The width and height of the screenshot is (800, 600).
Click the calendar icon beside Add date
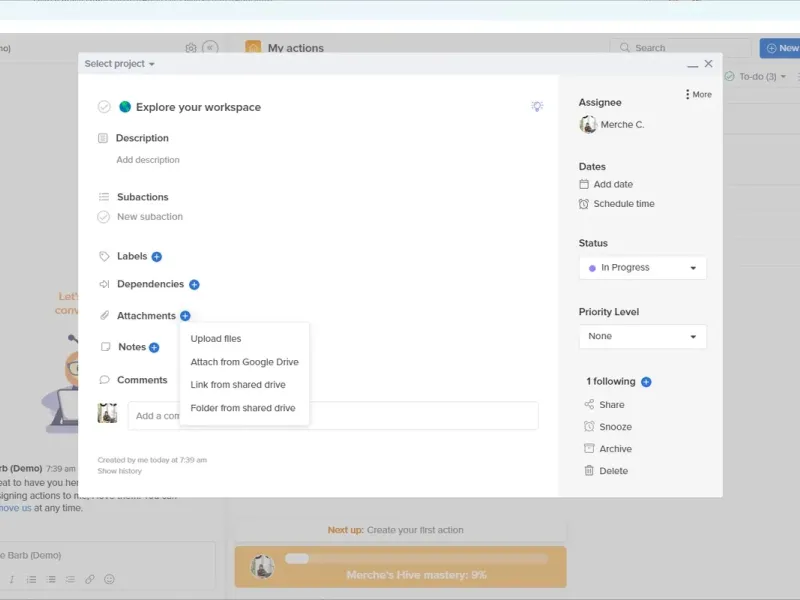(x=584, y=184)
